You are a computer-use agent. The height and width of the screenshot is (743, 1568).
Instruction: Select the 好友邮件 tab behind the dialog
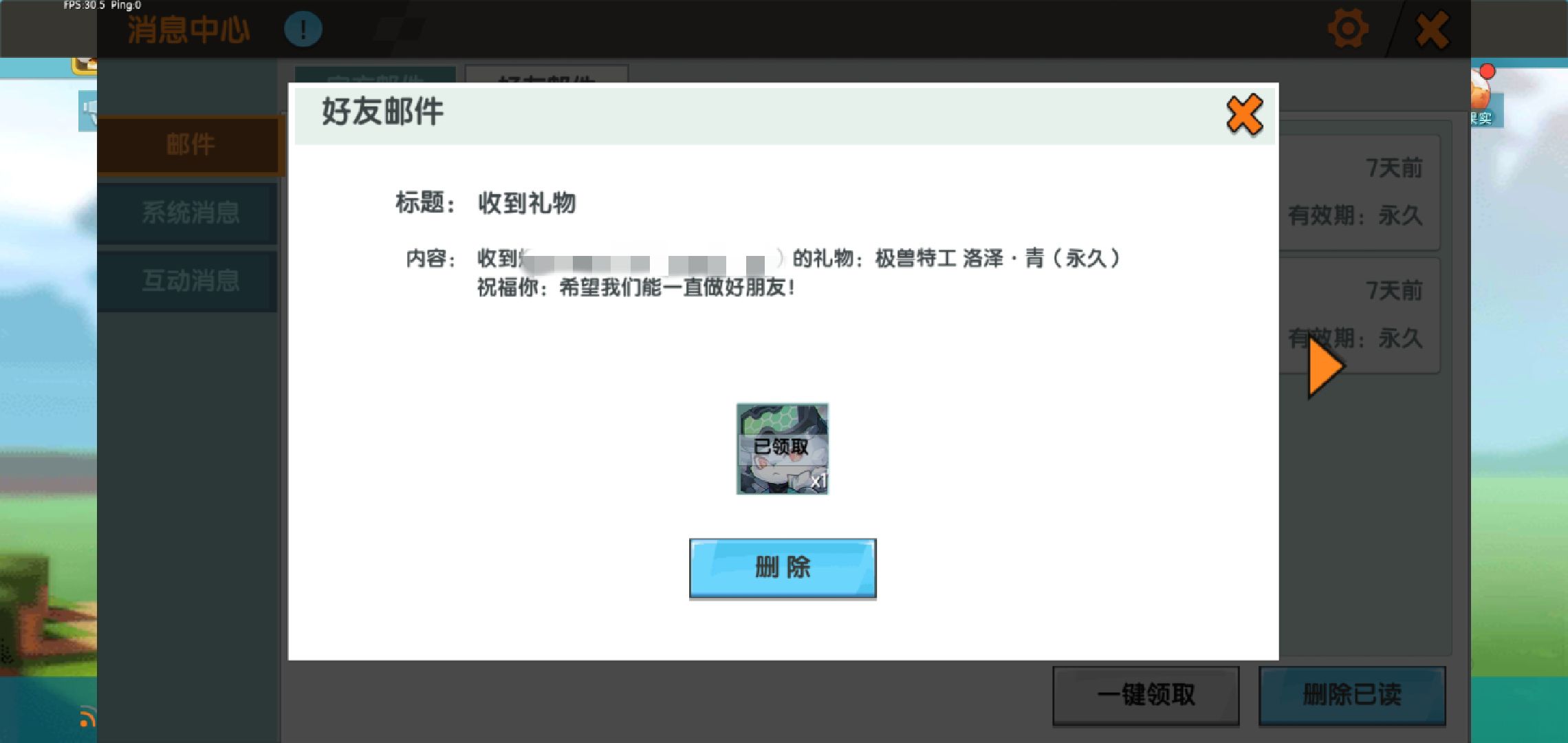(x=546, y=75)
